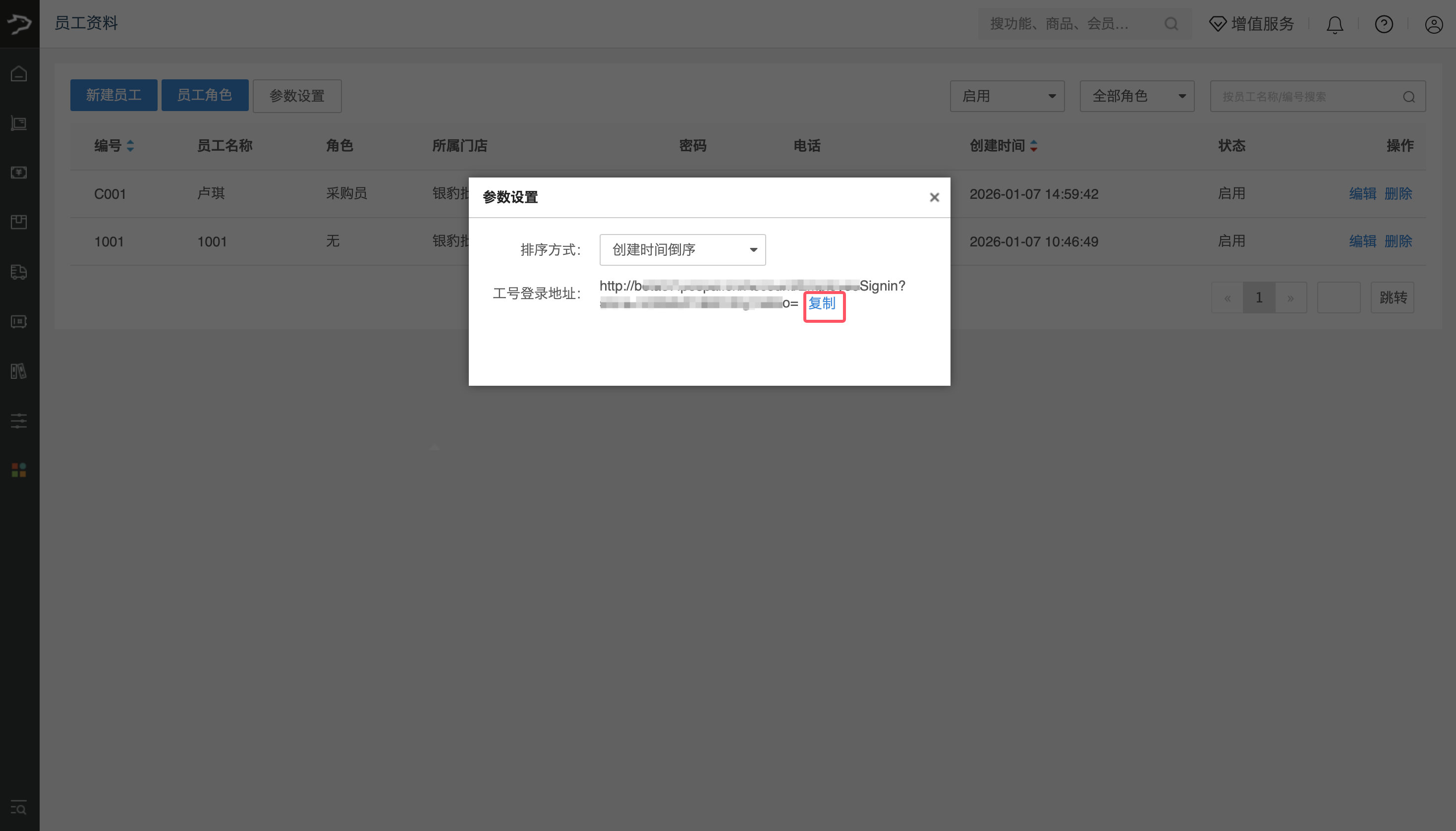Close the 参数设置 dialog

pyautogui.click(x=934, y=197)
